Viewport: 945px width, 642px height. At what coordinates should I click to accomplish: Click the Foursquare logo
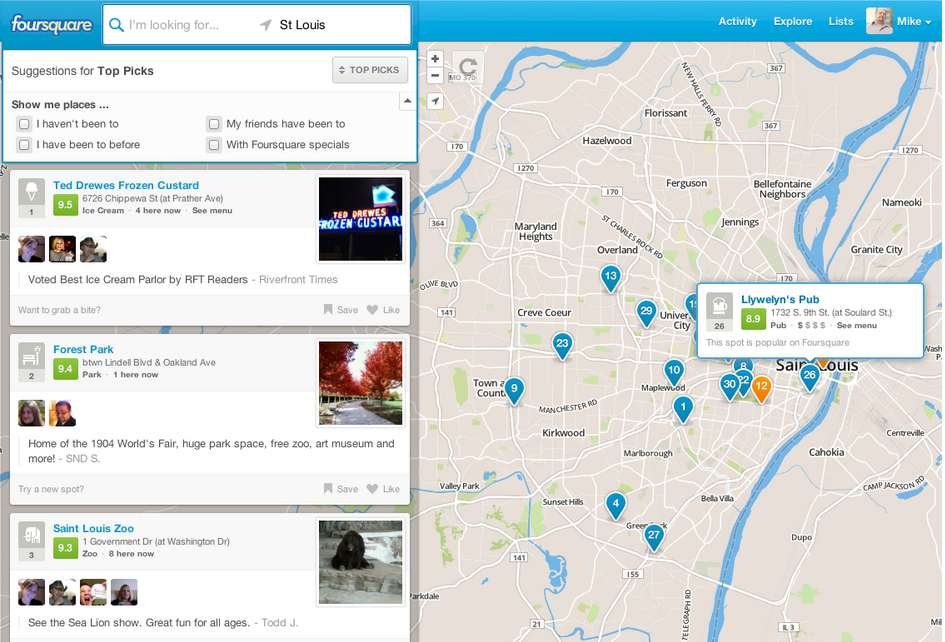point(51,25)
